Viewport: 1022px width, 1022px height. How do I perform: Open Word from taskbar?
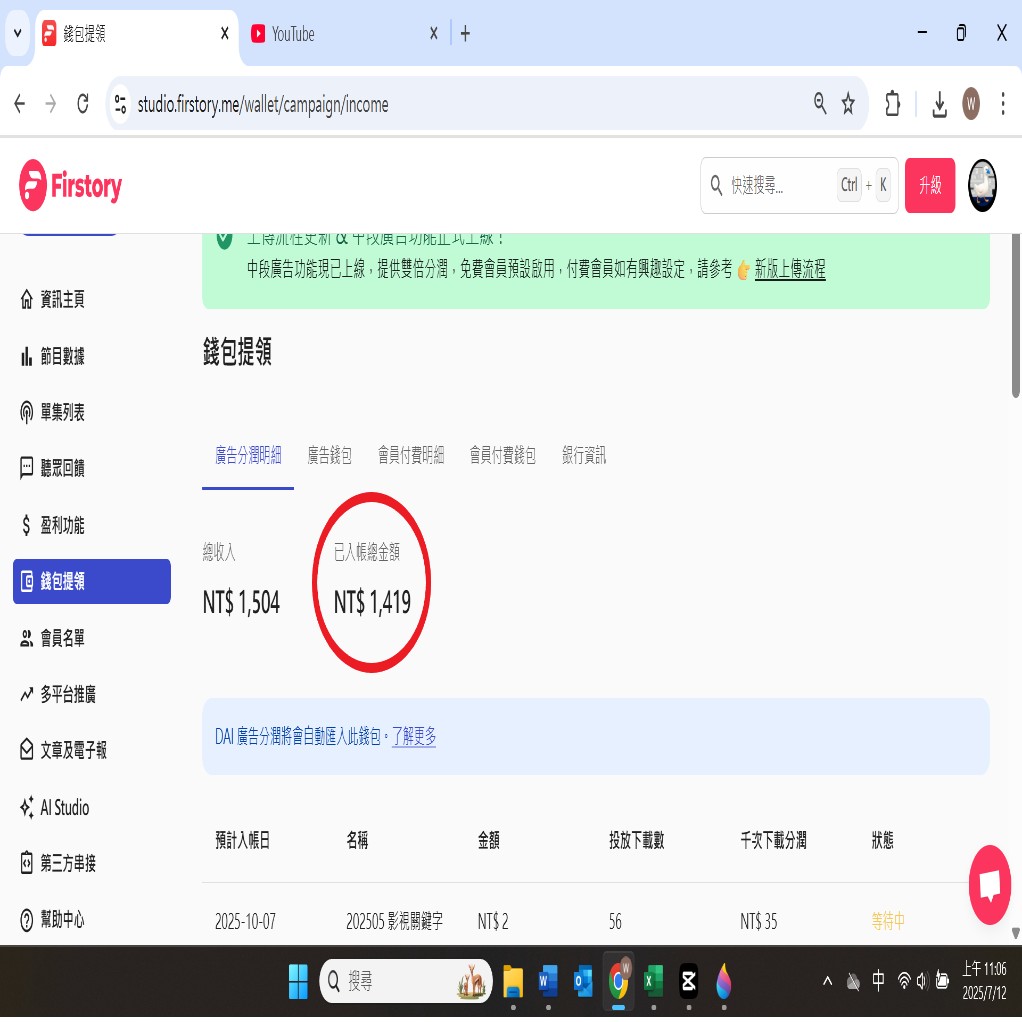pos(548,981)
